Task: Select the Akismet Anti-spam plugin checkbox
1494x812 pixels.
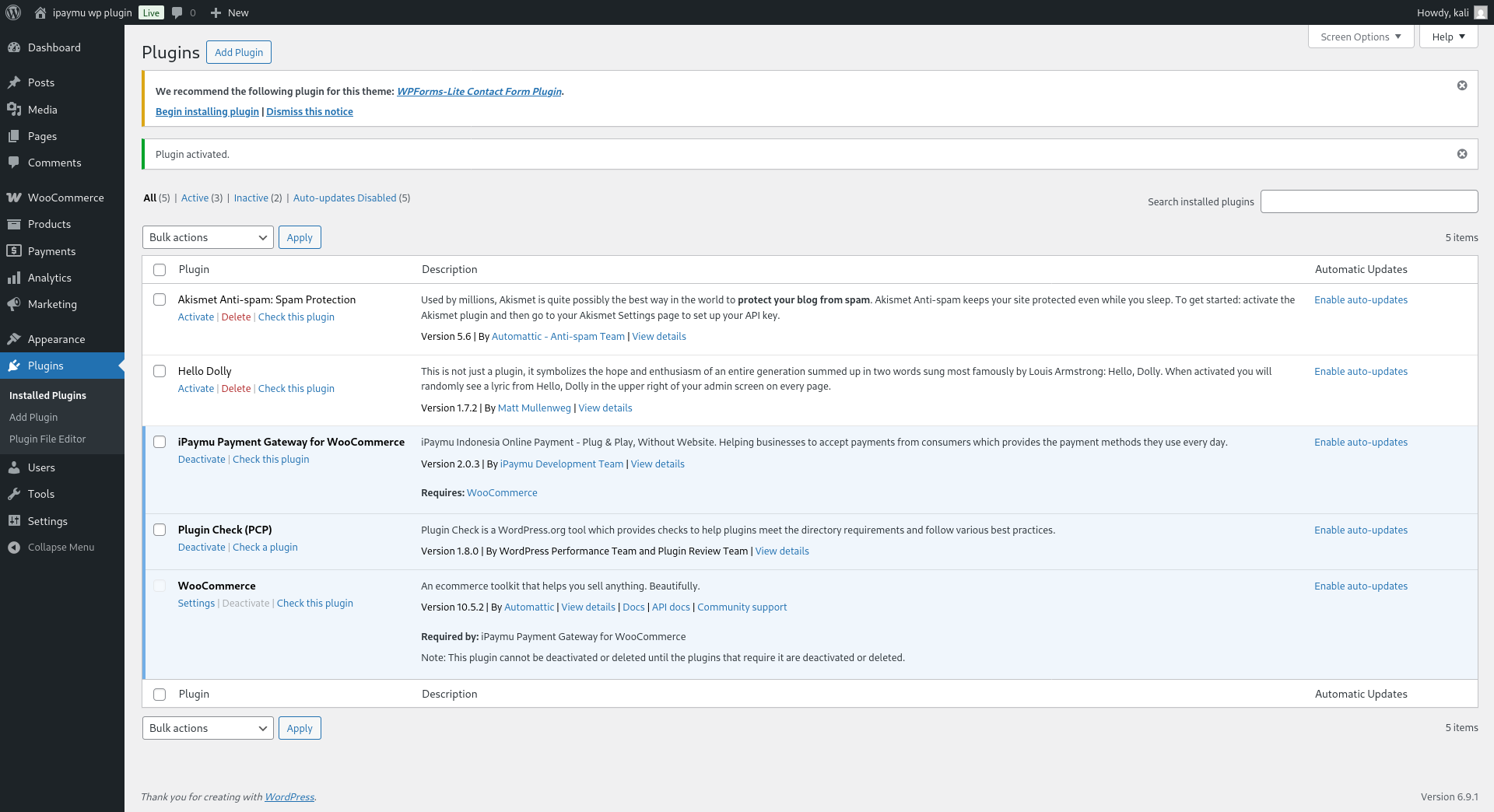Action: click(160, 299)
